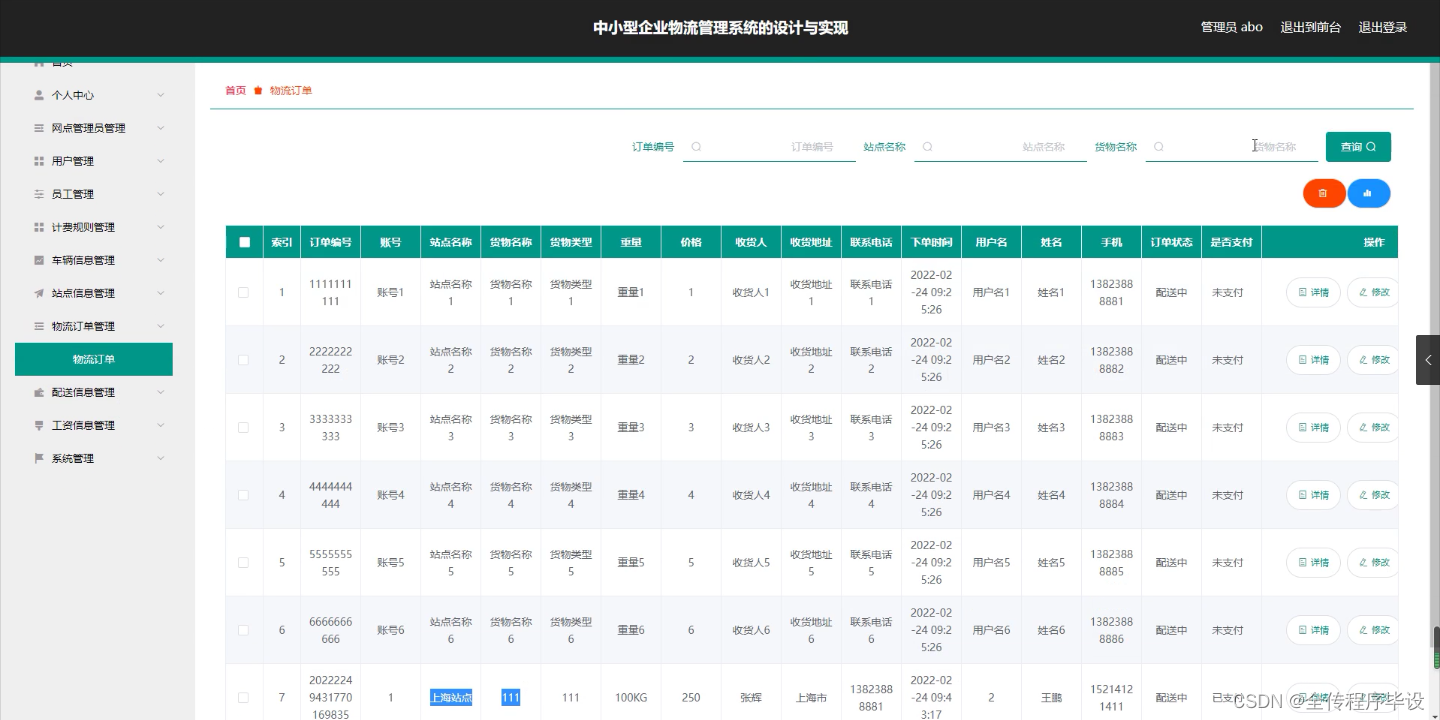1440x720 pixels.
Task: Click the 订单状态 column header
Action: click(x=1171, y=242)
